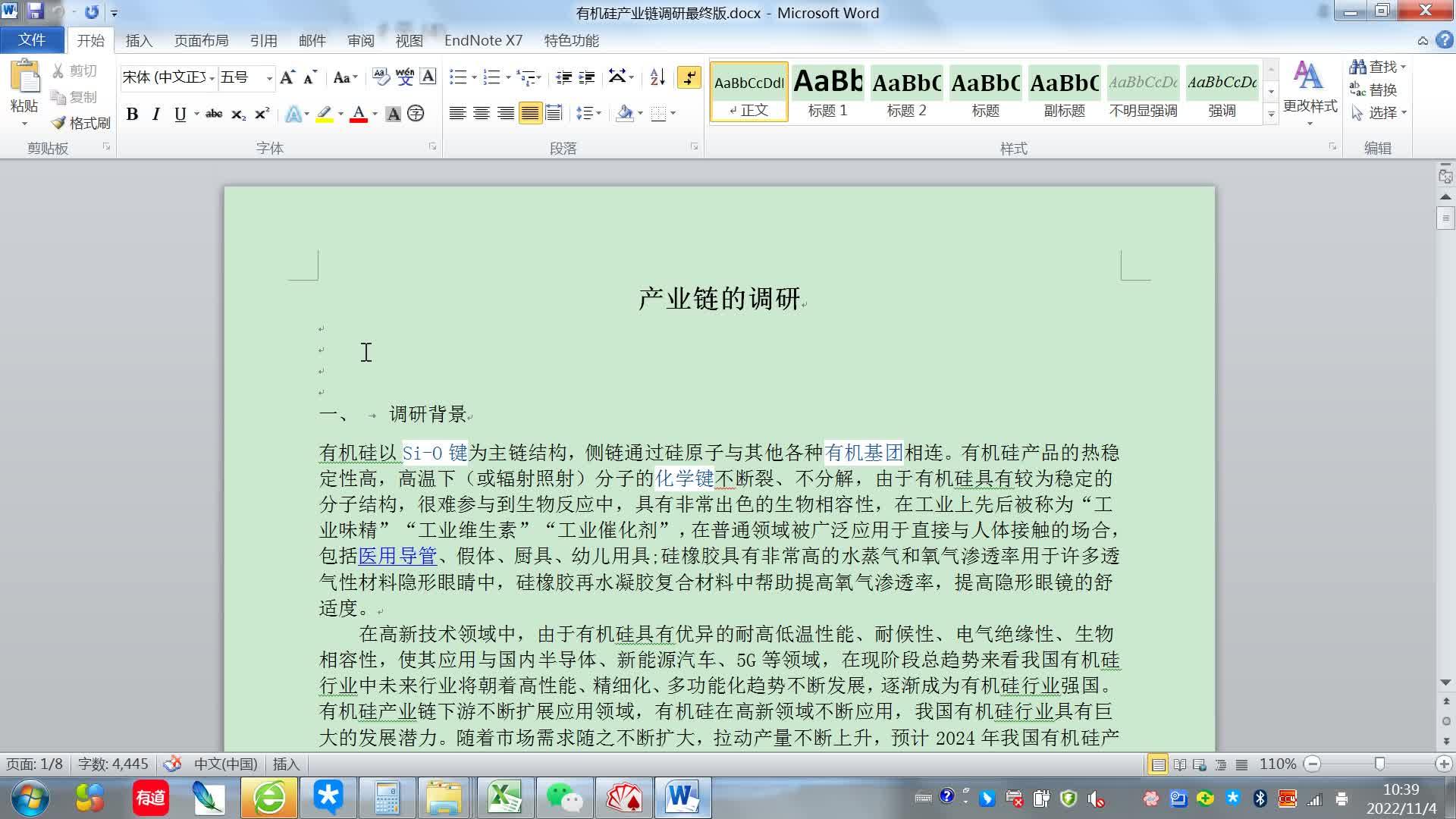Open the line spacing dropdown
Screen dimensions: 1456x819
(x=588, y=114)
